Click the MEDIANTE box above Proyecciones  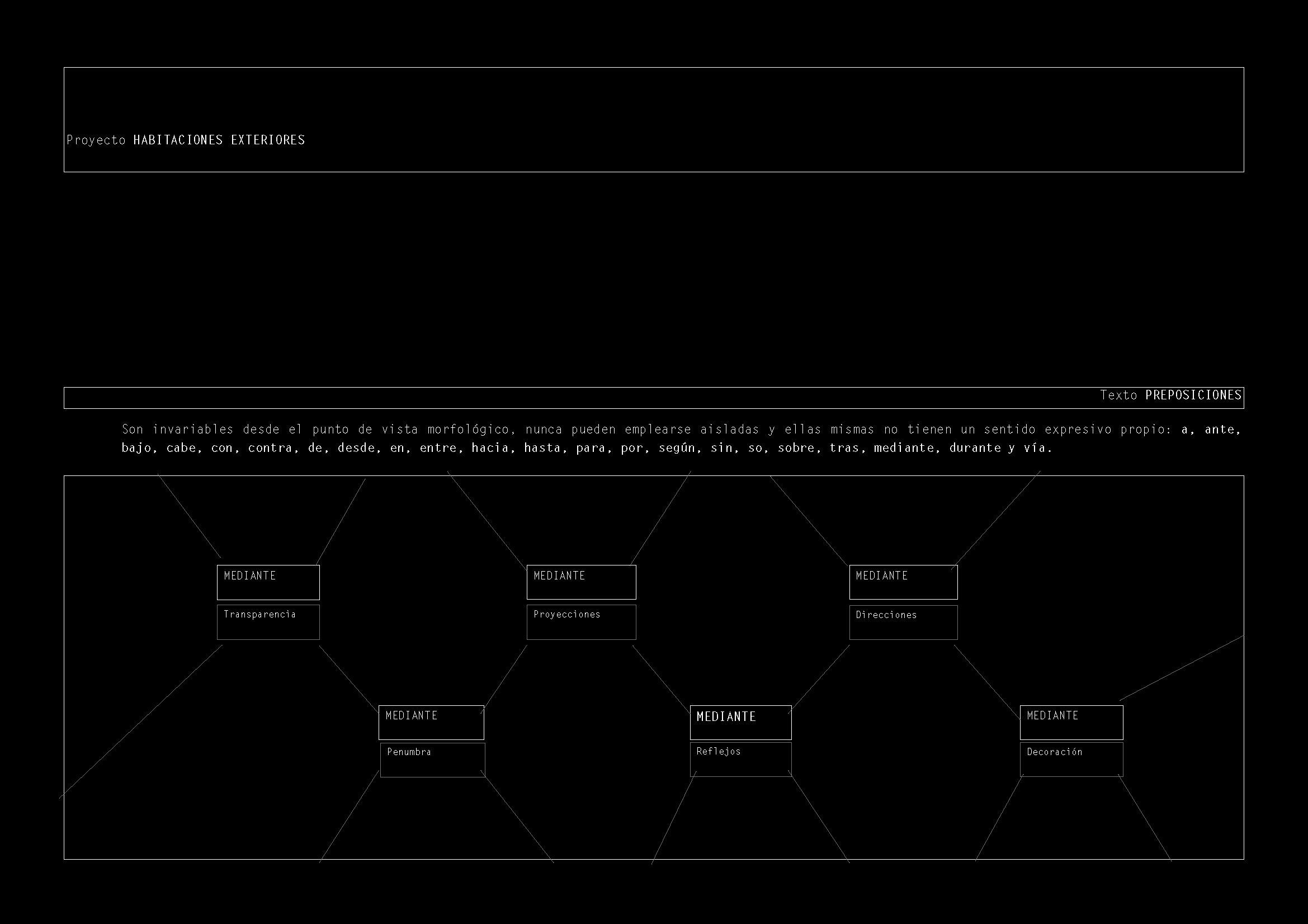(581, 582)
